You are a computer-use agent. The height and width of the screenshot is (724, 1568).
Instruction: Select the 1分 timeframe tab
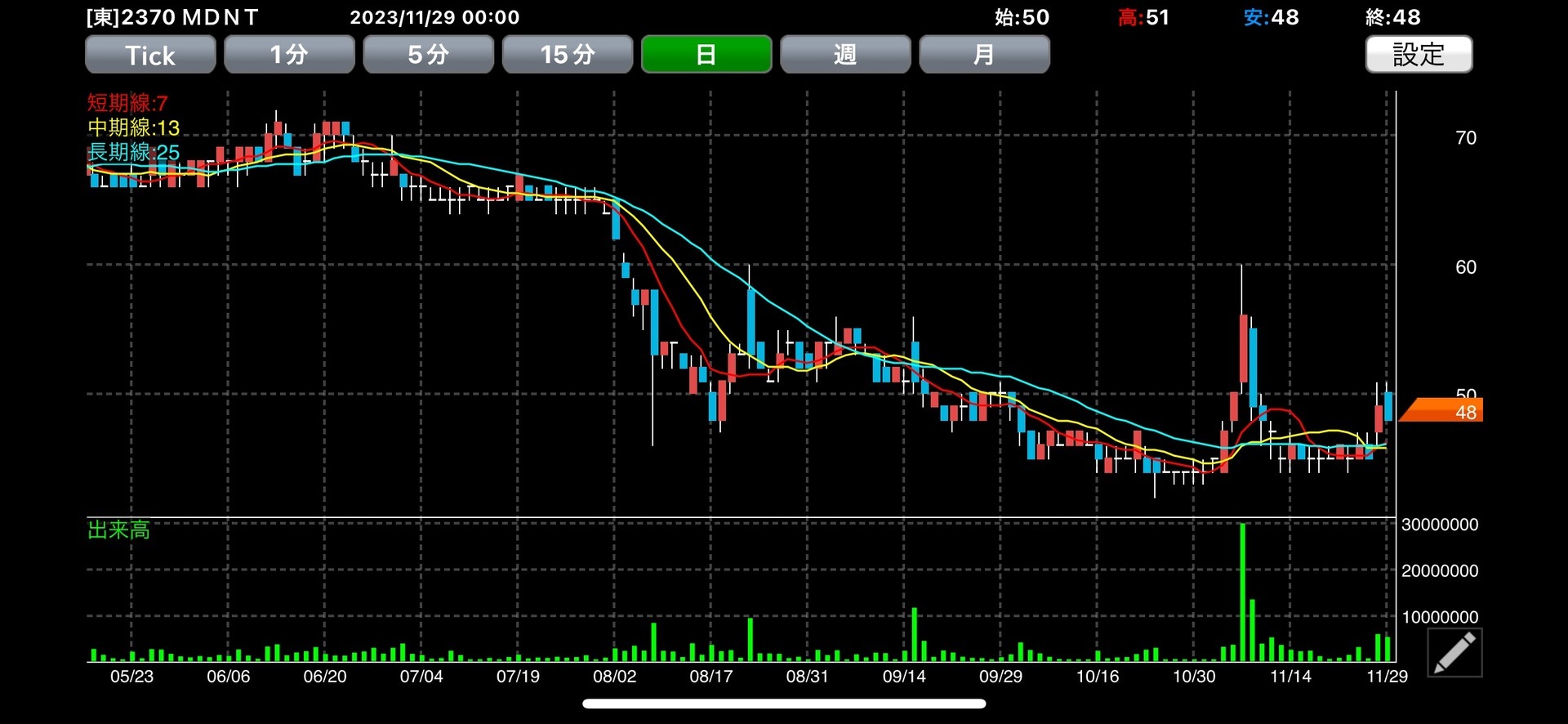pyautogui.click(x=289, y=55)
